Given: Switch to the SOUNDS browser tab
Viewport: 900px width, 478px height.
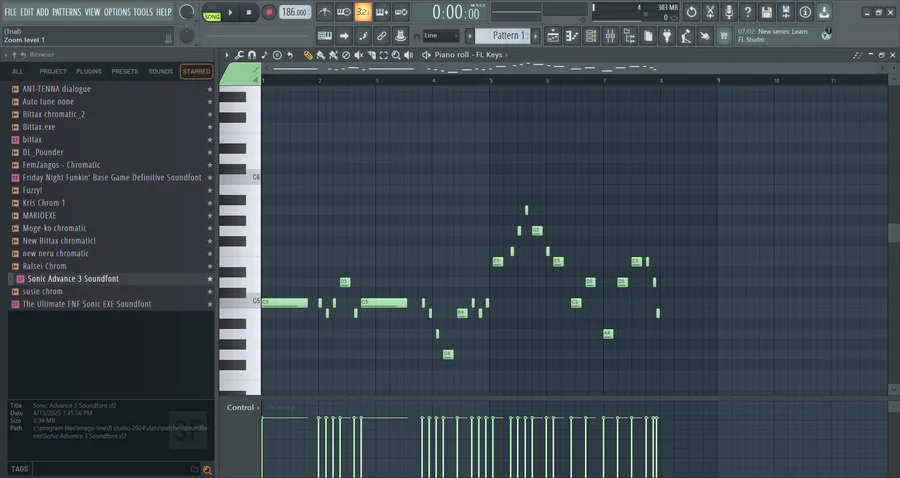Looking at the screenshot, I should click(x=161, y=72).
